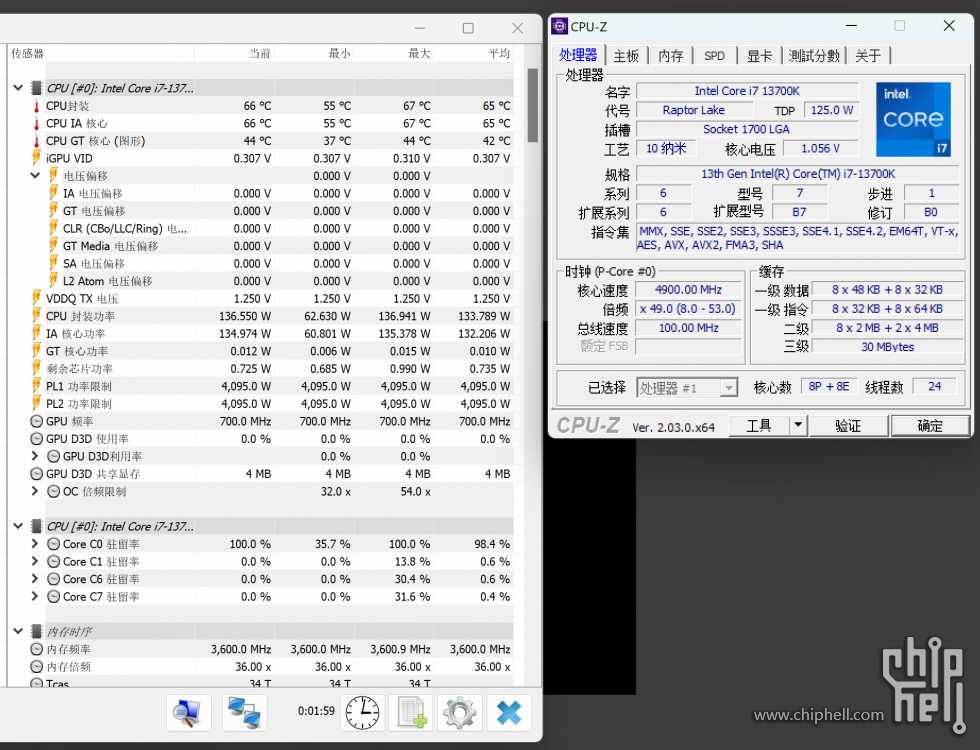
Task: Click the lightning icon beside iGPU VID
Action: tap(36, 158)
